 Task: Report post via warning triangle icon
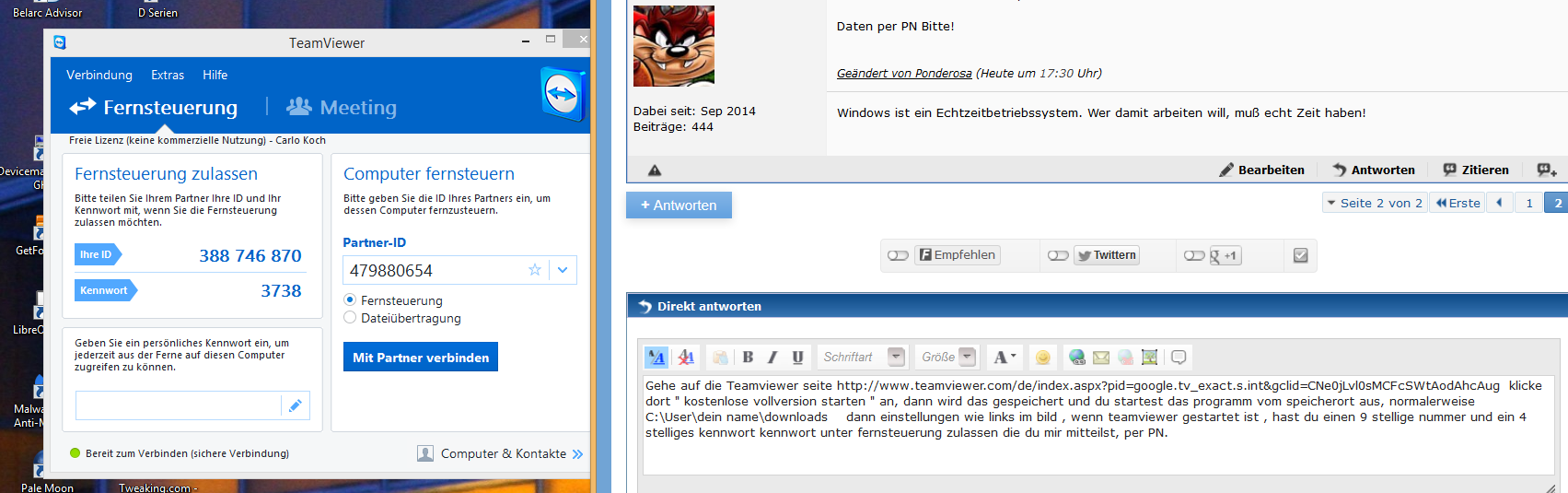(655, 170)
